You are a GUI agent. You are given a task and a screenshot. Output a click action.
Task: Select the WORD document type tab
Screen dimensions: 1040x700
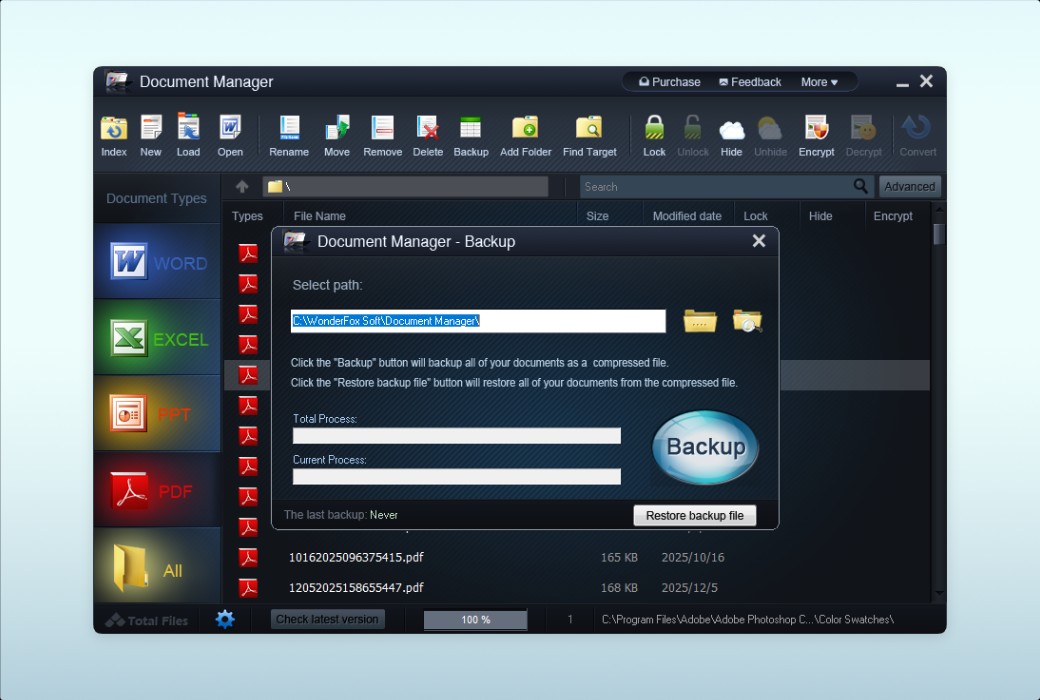[x=157, y=262]
